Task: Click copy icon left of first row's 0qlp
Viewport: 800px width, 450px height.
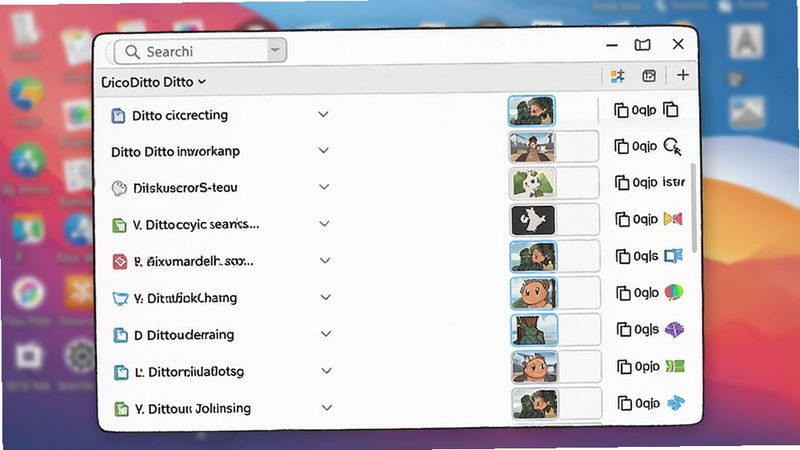Action: (621, 110)
